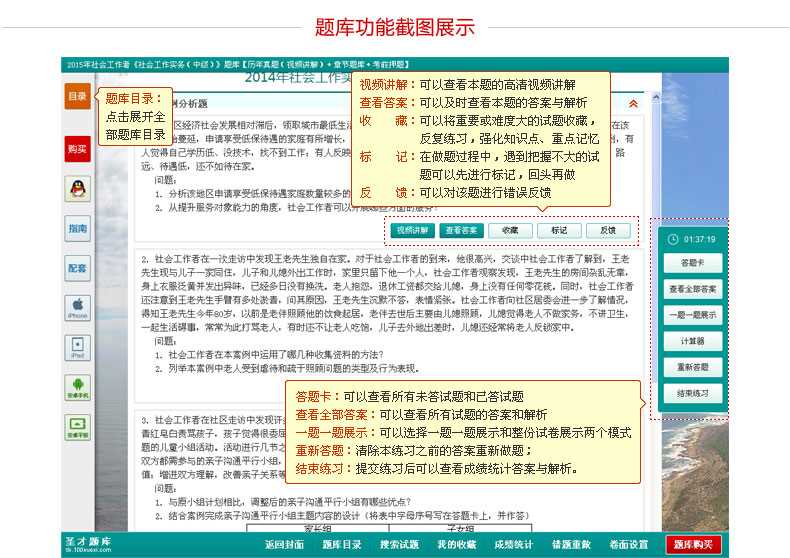Click the red 购买 sidebar icon
The height and width of the screenshot is (558, 790).
(x=77, y=149)
